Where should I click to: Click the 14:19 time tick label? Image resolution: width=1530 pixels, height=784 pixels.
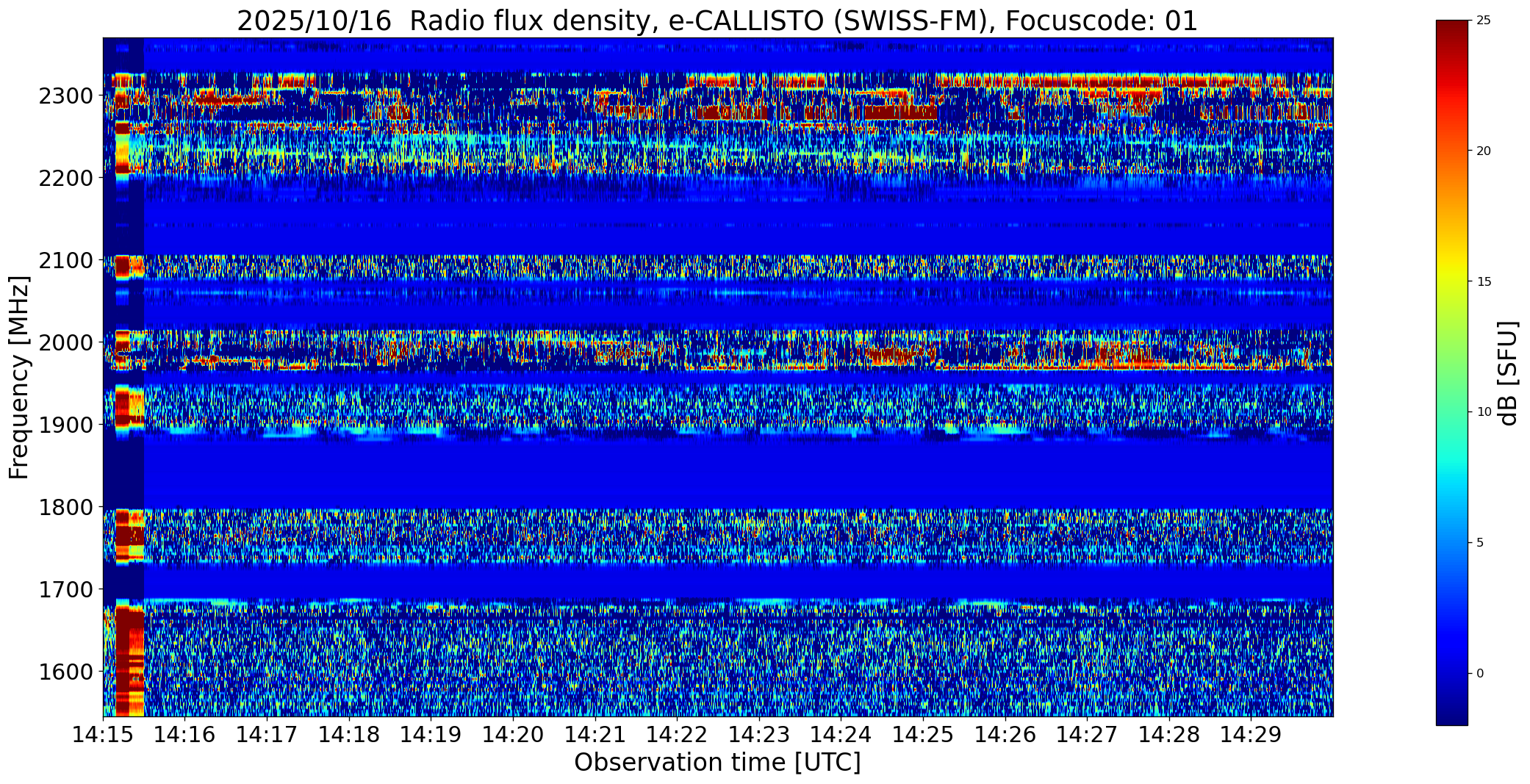click(x=431, y=734)
